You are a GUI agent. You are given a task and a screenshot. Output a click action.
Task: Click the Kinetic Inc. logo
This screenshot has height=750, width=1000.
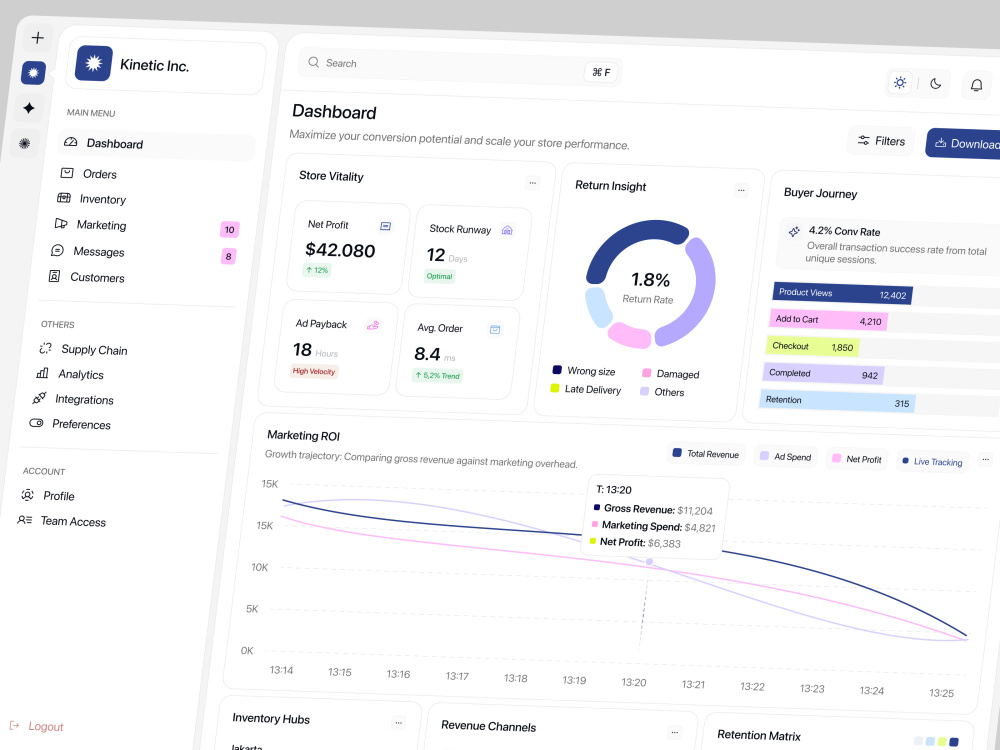tap(94, 63)
